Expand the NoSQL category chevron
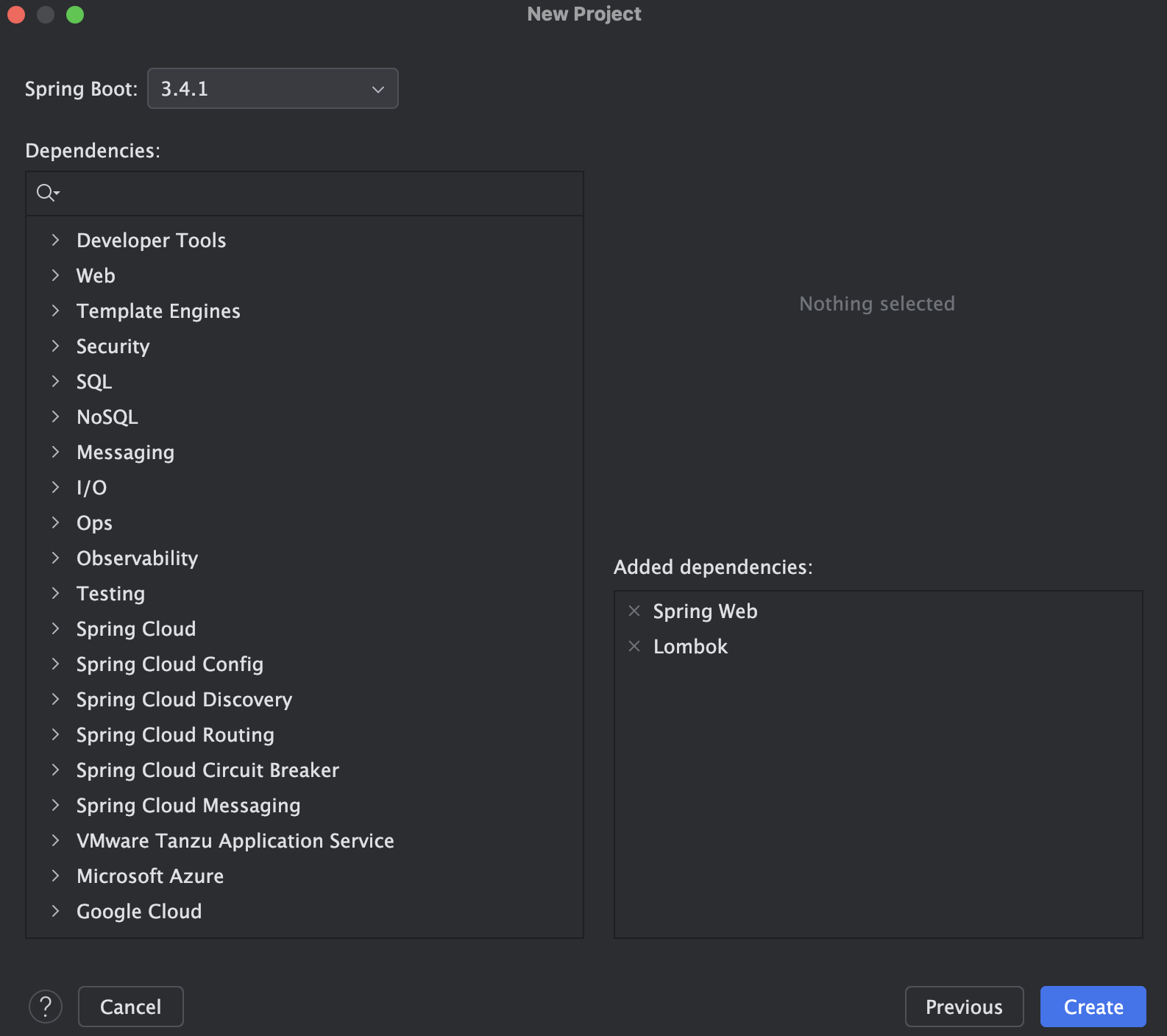 click(55, 416)
